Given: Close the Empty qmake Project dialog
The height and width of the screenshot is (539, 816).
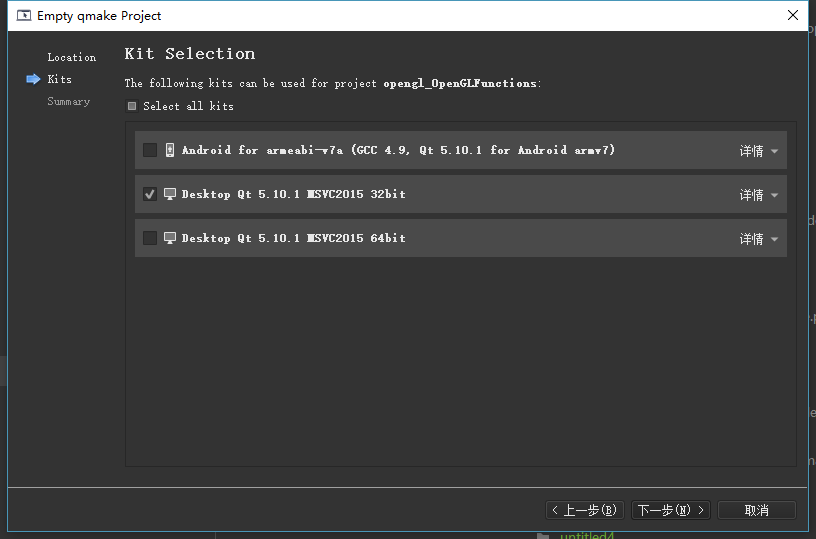Looking at the screenshot, I should (x=793, y=15).
